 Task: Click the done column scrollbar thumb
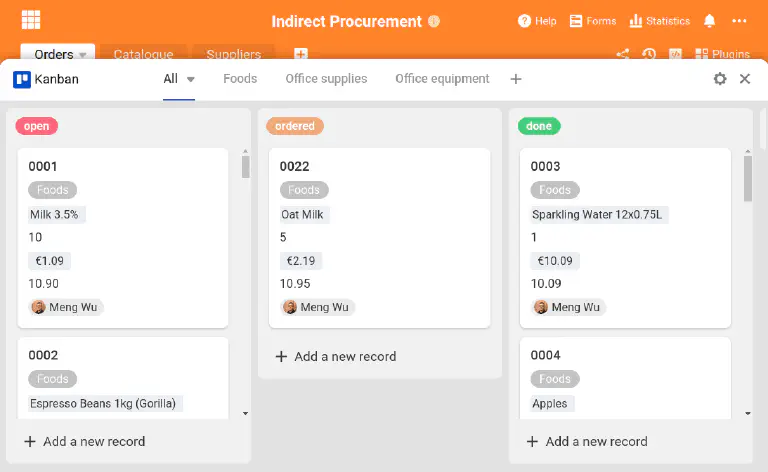[x=748, y=178]
